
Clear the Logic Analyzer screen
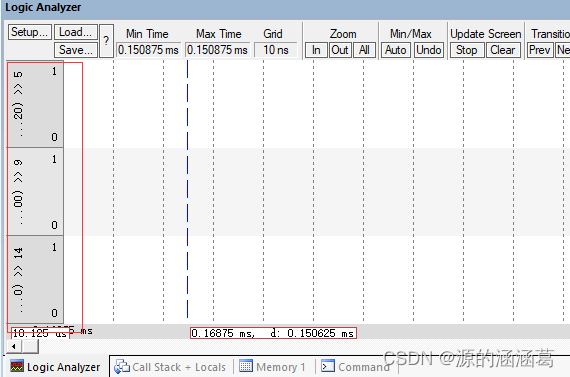pos(503,50)
